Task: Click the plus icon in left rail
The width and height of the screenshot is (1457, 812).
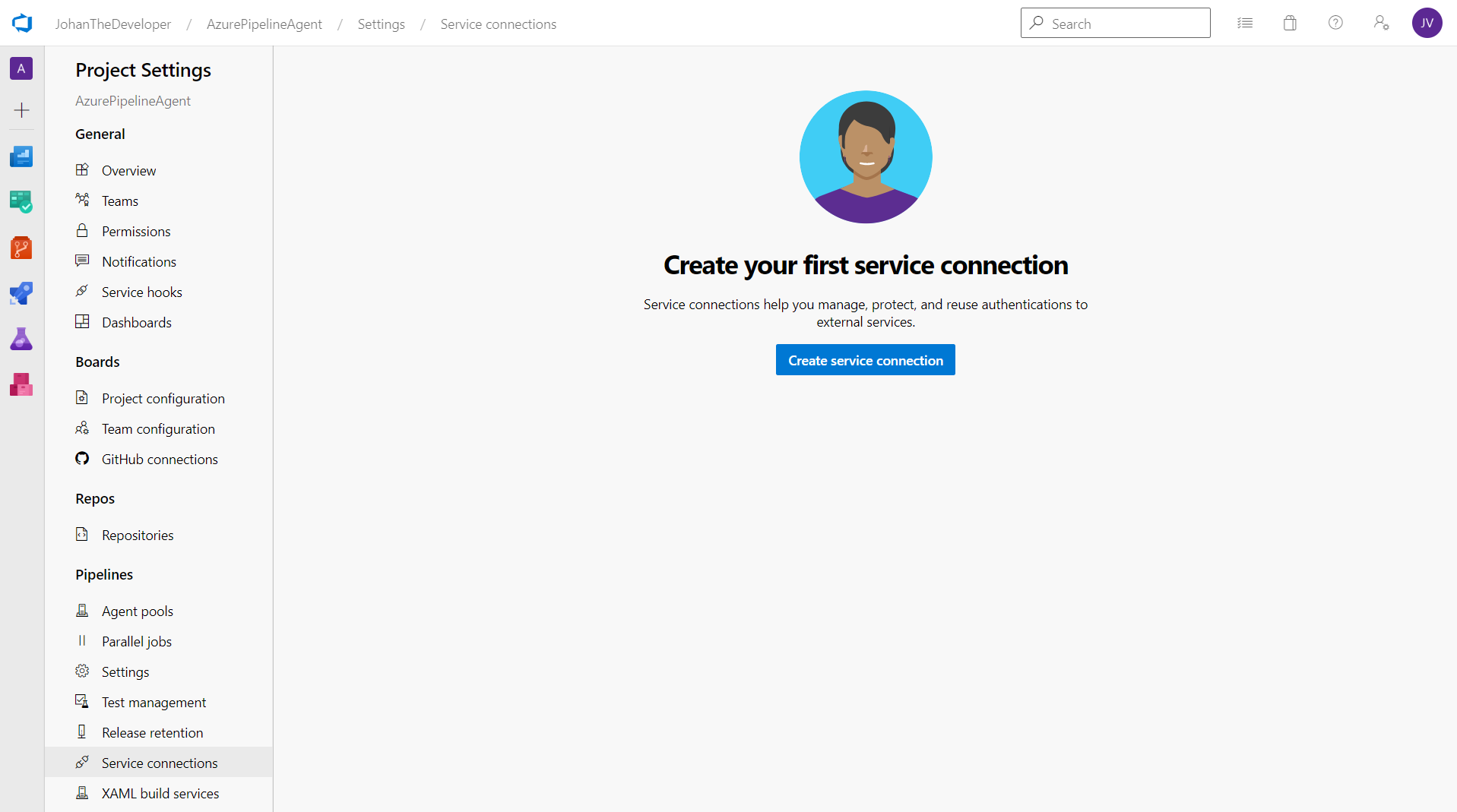Action: pos(21,111)
